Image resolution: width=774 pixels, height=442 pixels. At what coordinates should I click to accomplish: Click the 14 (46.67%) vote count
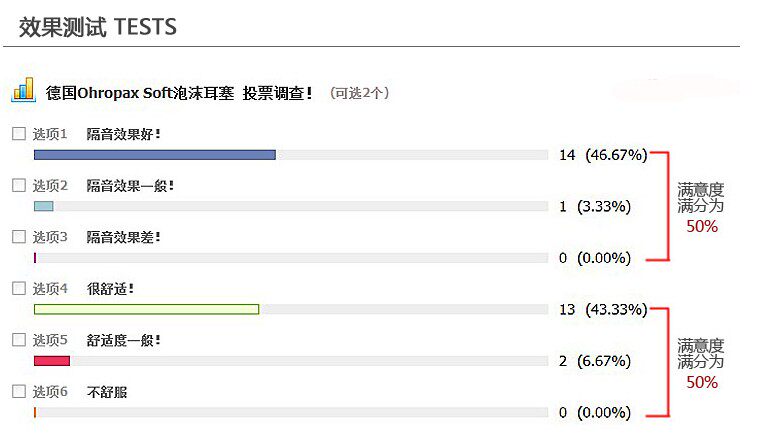(x=603, y=155)
